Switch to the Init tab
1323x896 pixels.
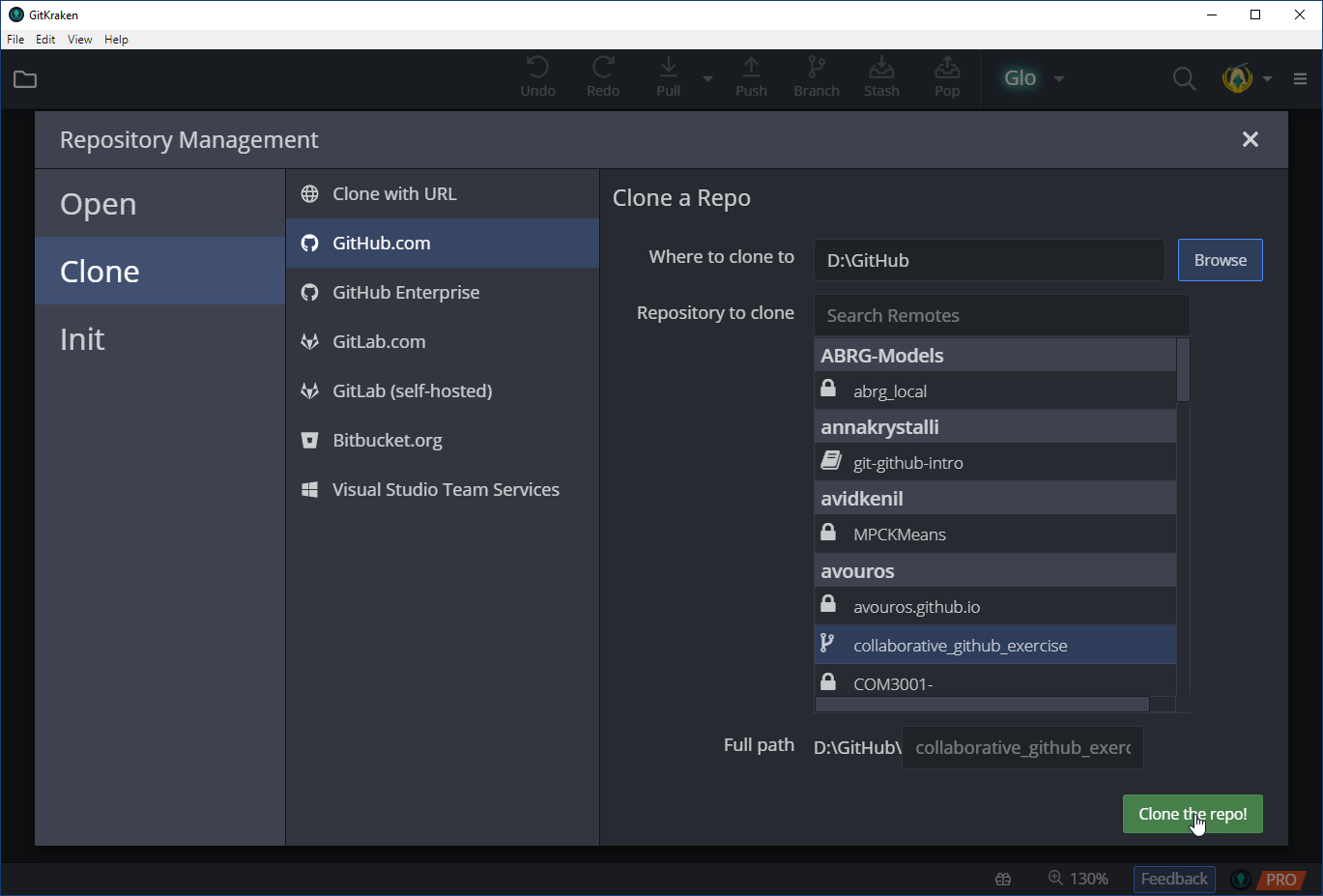(x=160, y=339)
